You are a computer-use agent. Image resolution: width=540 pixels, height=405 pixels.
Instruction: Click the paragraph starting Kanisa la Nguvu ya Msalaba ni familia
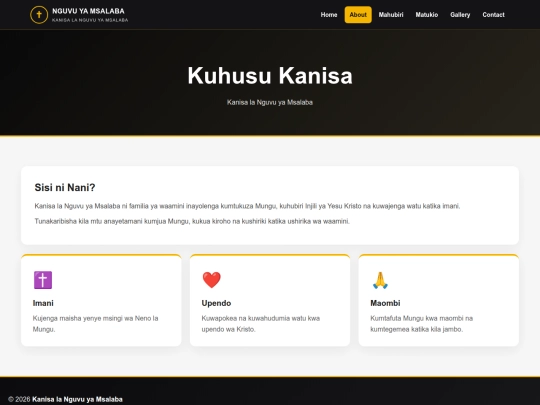coord(247,206)
